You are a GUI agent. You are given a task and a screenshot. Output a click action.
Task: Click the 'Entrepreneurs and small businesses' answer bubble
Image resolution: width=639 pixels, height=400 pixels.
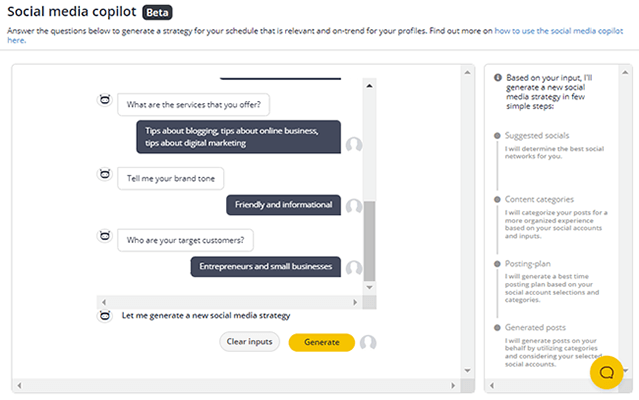[x=266, y=266]
